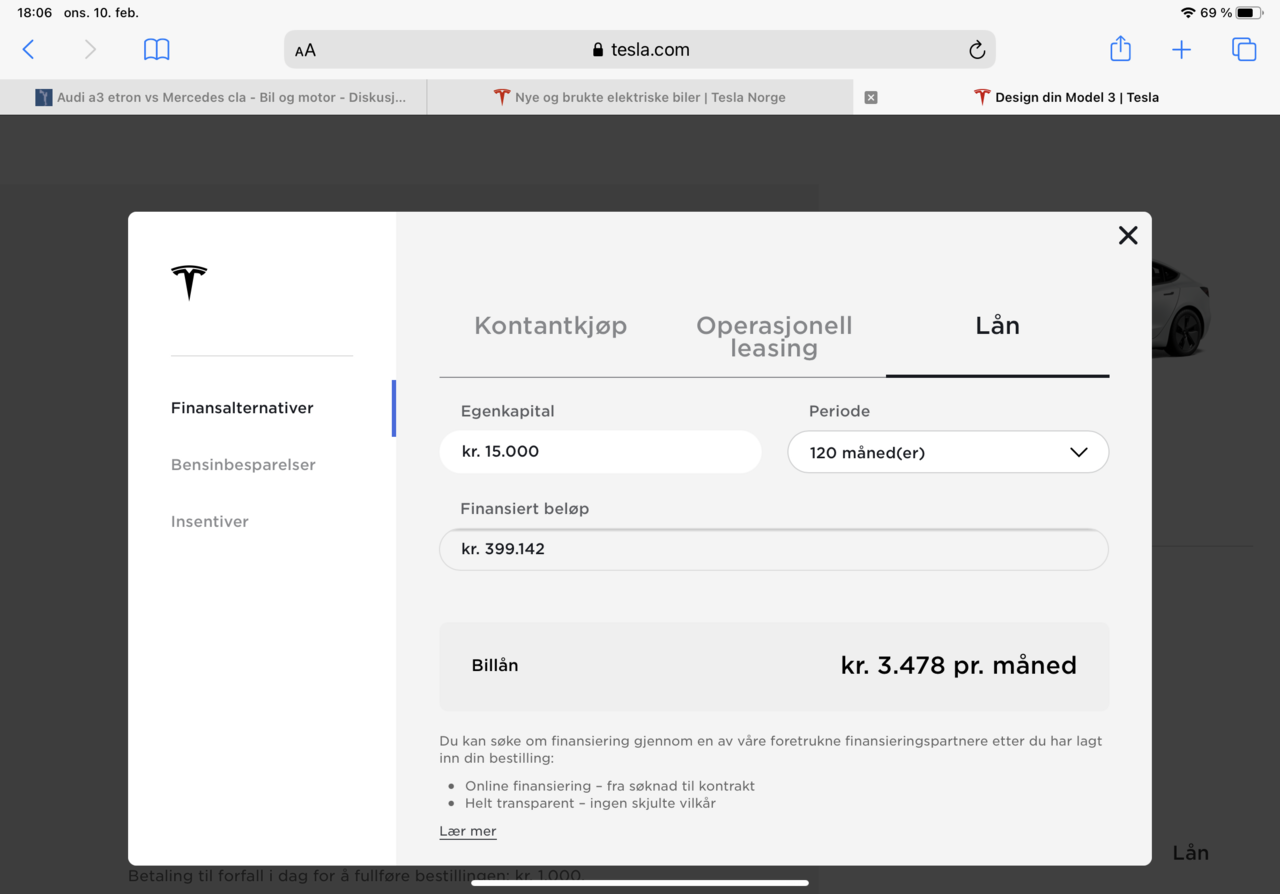Select the Lån financing tab
Screen dimensions: 1280x894
click(998, 326)
